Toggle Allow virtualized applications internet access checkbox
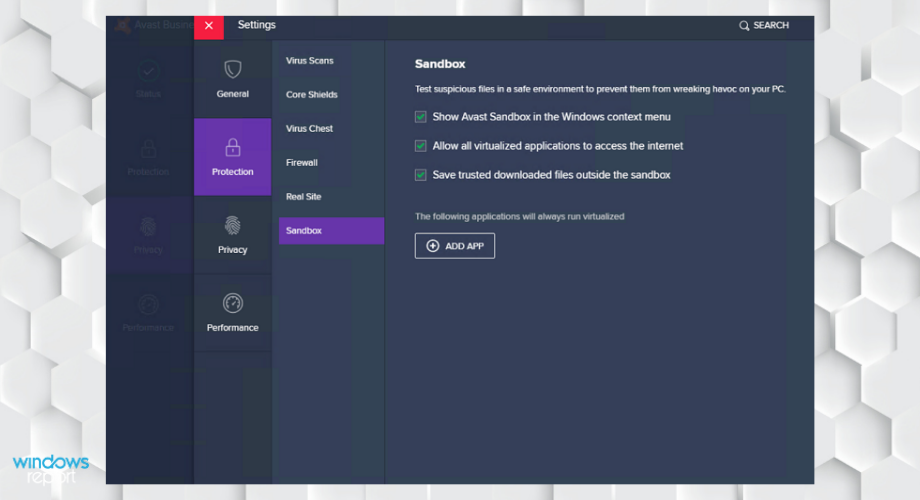920x500 pixels. point(421,146)
